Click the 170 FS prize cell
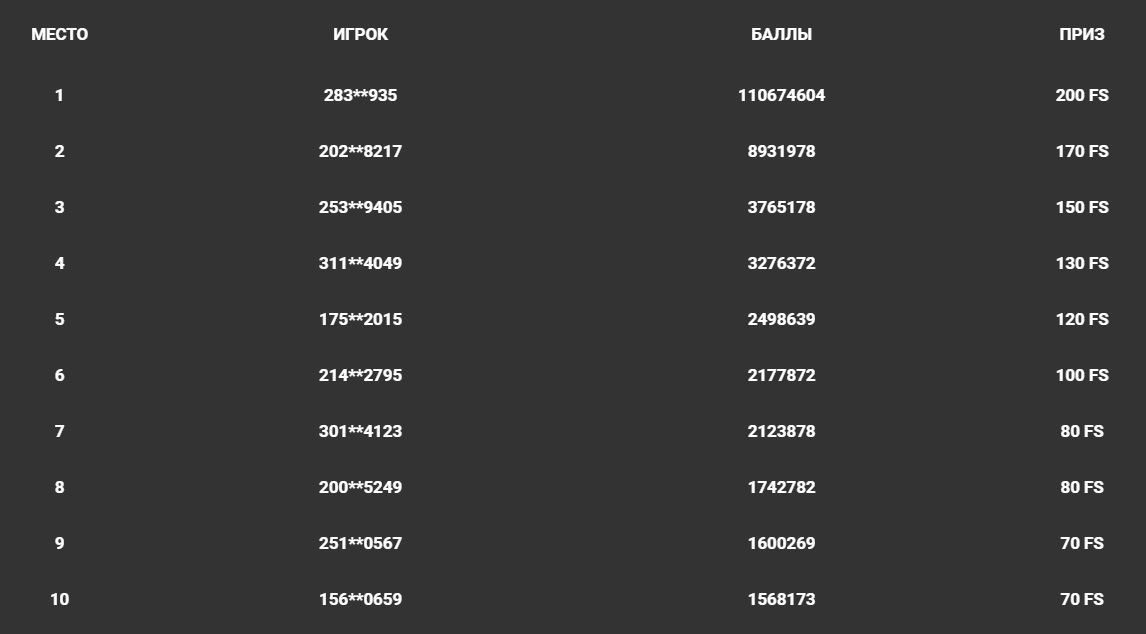The height and width of the screenshot is (634, 1146). (1081, 151)
